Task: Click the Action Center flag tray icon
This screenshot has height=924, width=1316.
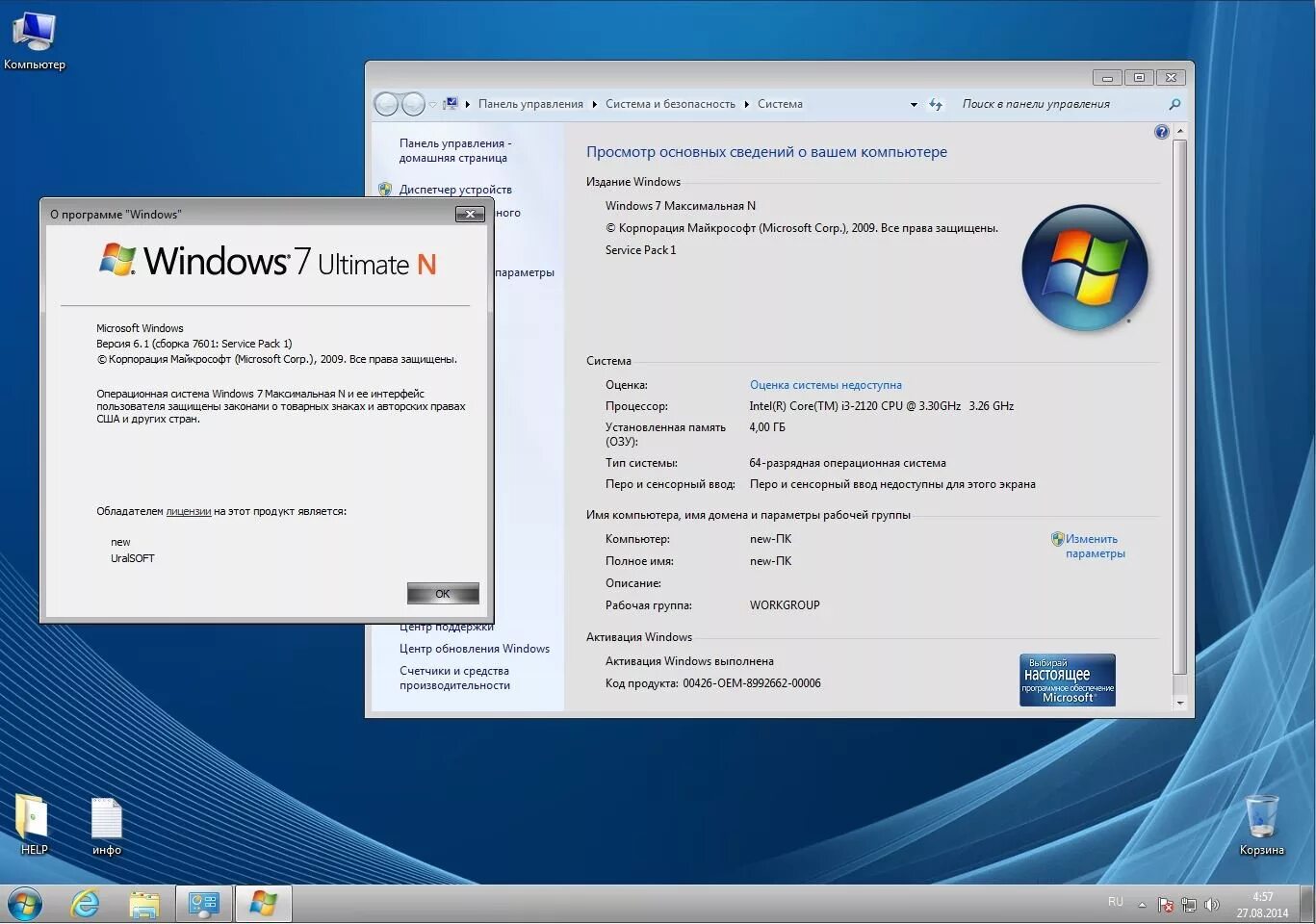Action: [x=1166, y=905]
